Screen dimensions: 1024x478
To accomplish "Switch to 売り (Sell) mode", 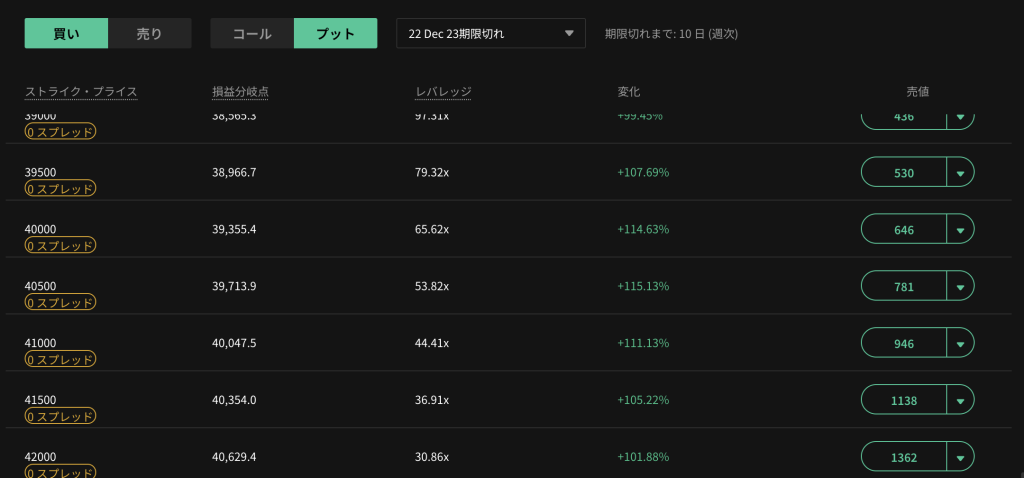I will [x=149, y=33].
